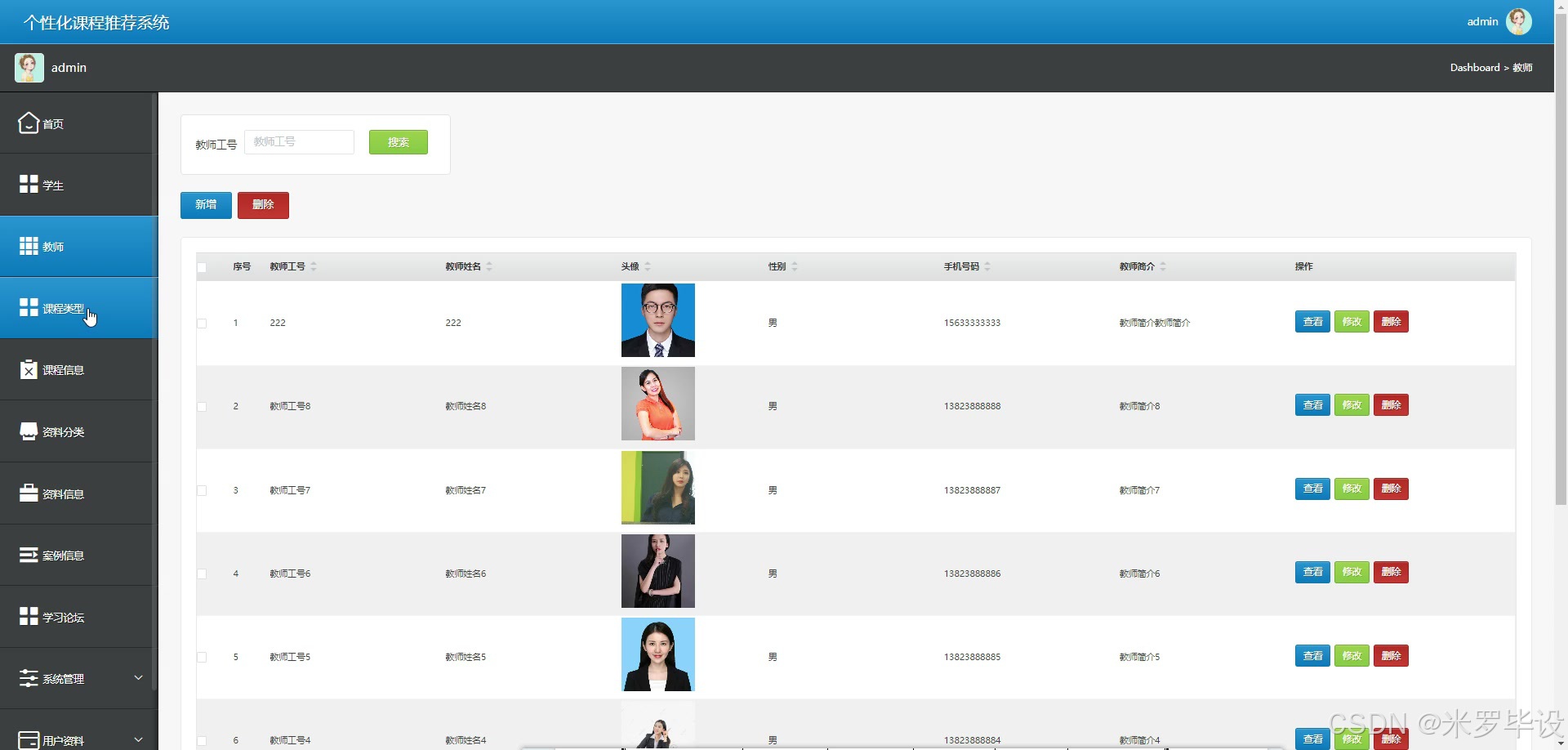The width and height of the screenshot is (1568, 750).
Task: Click 修改 for 教师姓名8
Action: pyautogui.click(x=1352, y=405)
